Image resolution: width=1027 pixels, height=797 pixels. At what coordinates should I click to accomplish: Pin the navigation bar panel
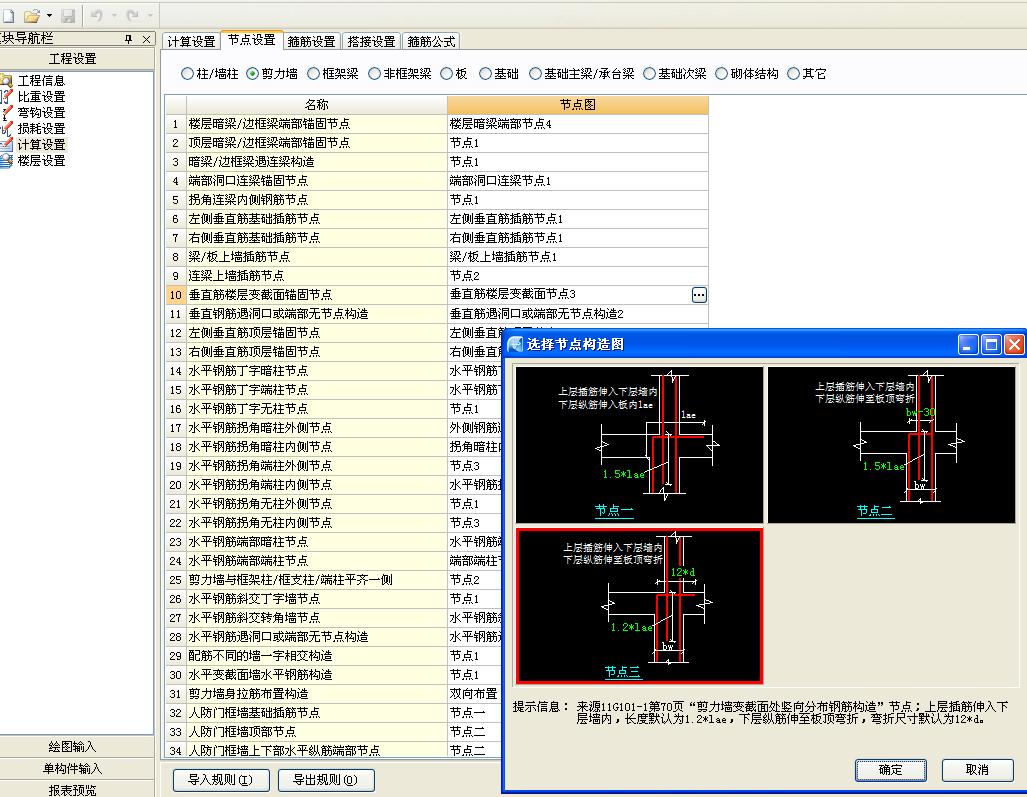pyautogui.click(x=128, y=39)
